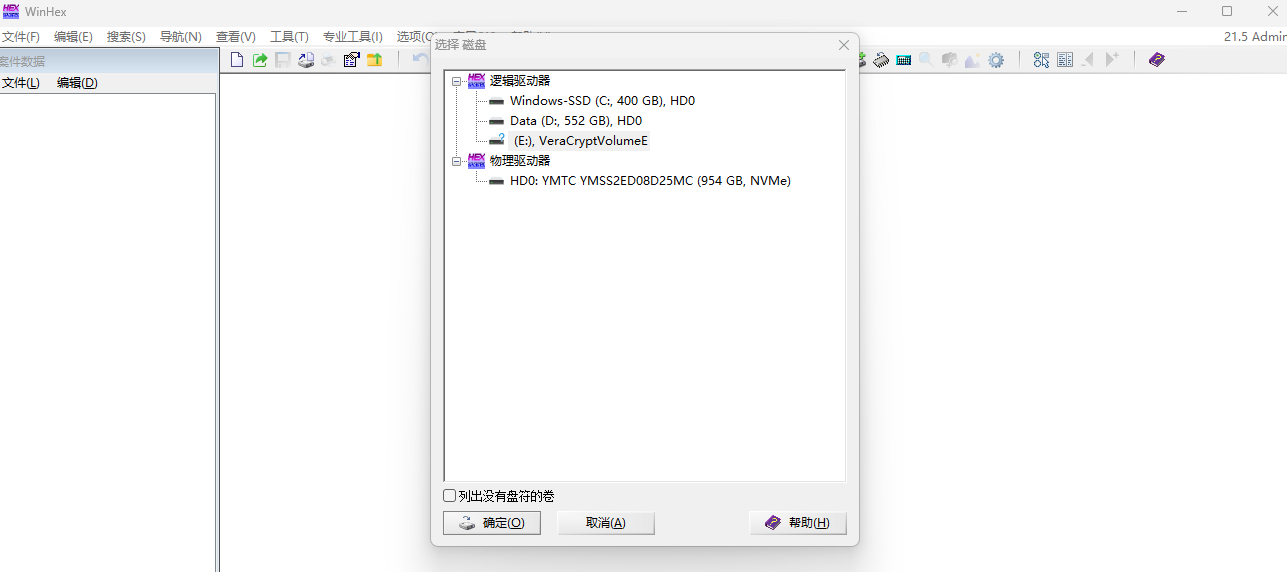
Task: Click the two-column text view toolbar icon
Action: 1065,60
